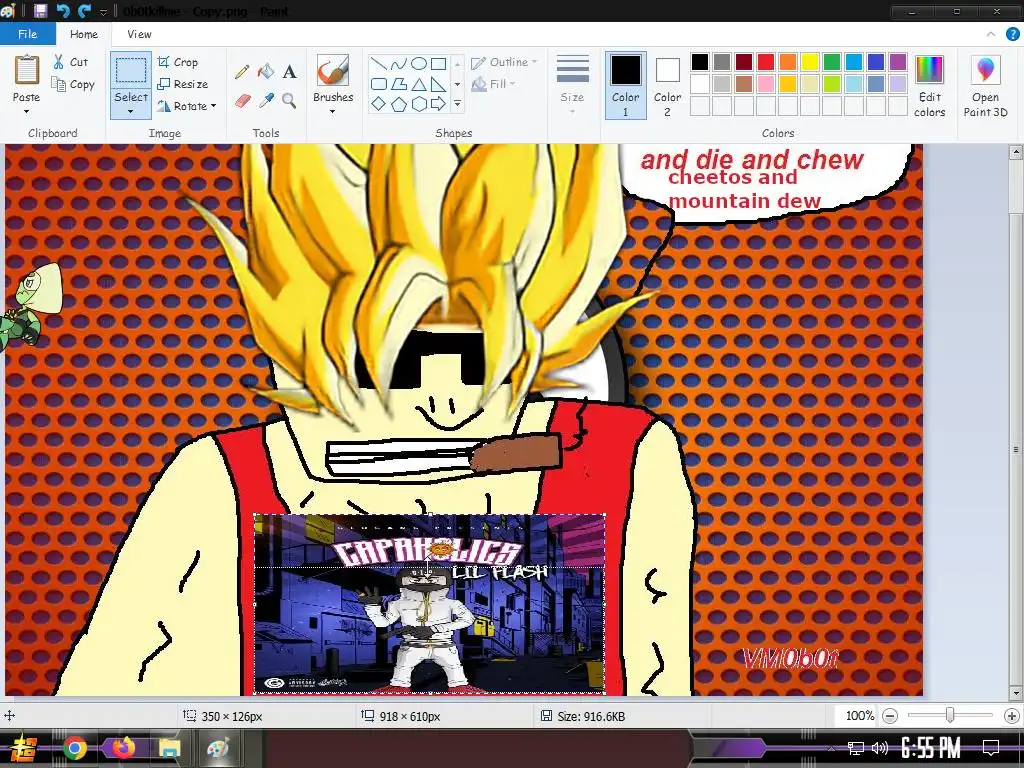The width and height of the screenshot is (1024, 768).
Task: Open the Fill dropdown
Action: click(x=494, y=84)
